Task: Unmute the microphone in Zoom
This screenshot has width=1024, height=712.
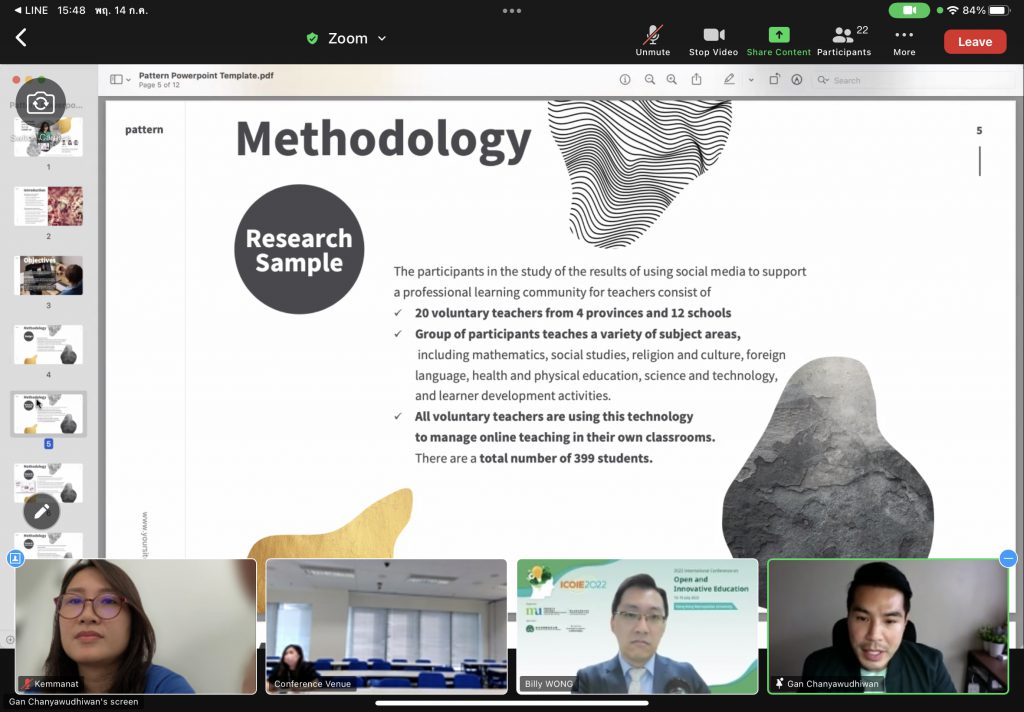Action: [653, 40]
